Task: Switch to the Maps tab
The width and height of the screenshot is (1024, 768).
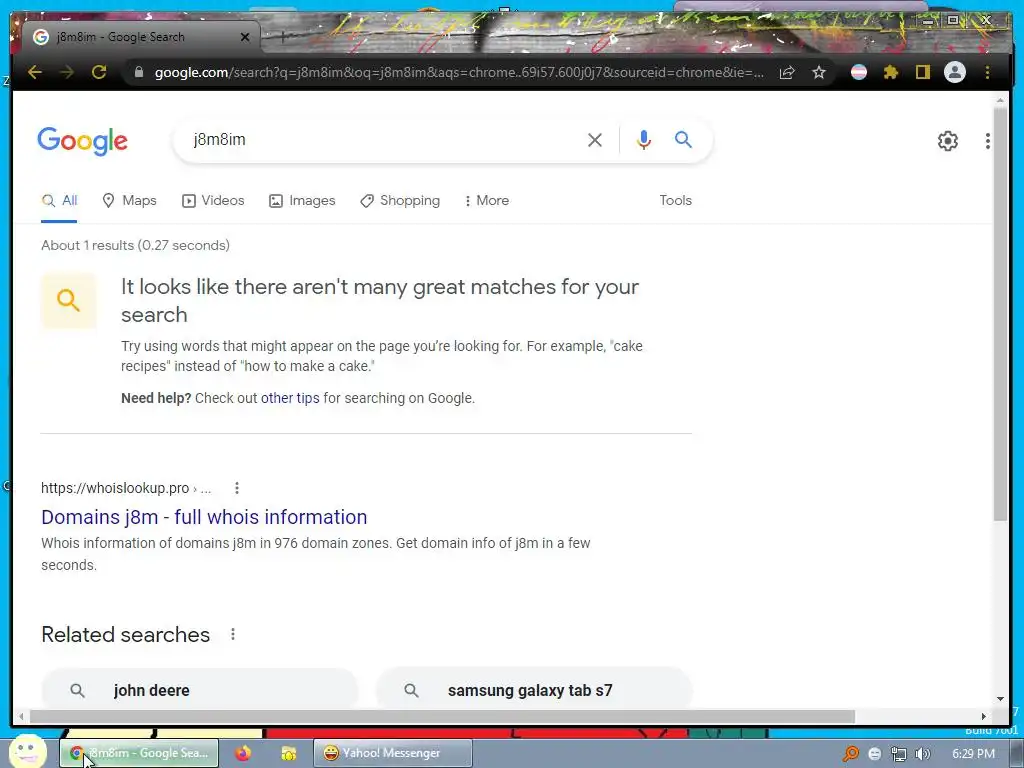Action: (x=129, y=200)
